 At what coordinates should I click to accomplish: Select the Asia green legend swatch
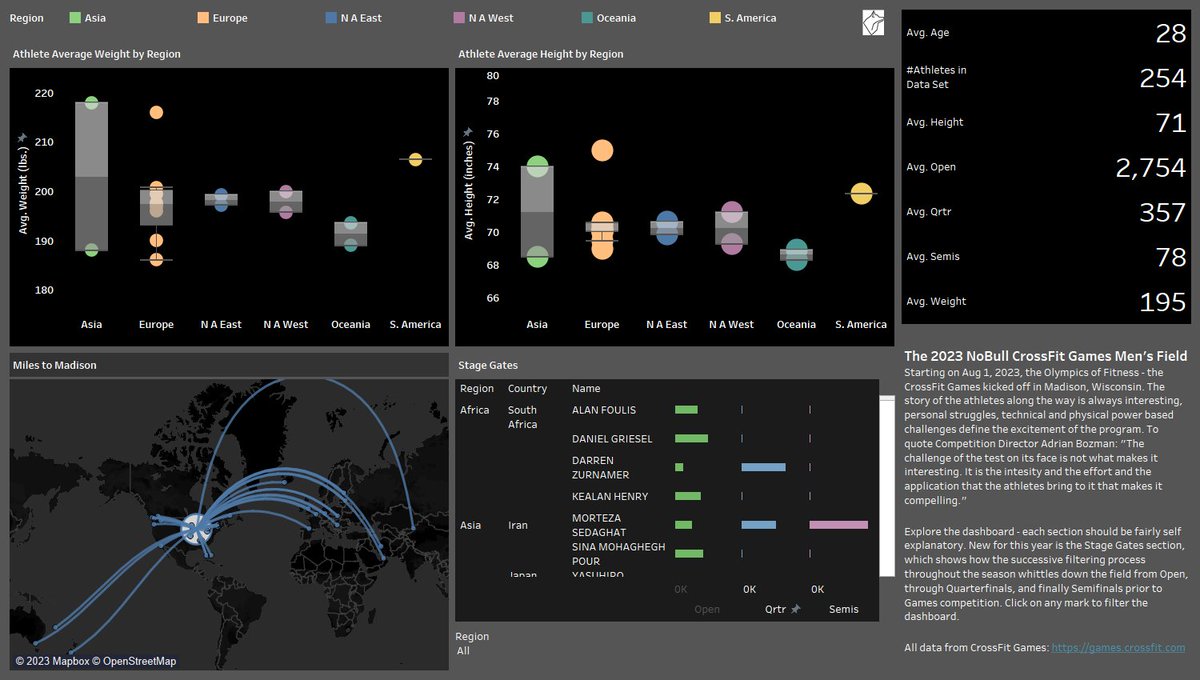(x=75, y=18)
